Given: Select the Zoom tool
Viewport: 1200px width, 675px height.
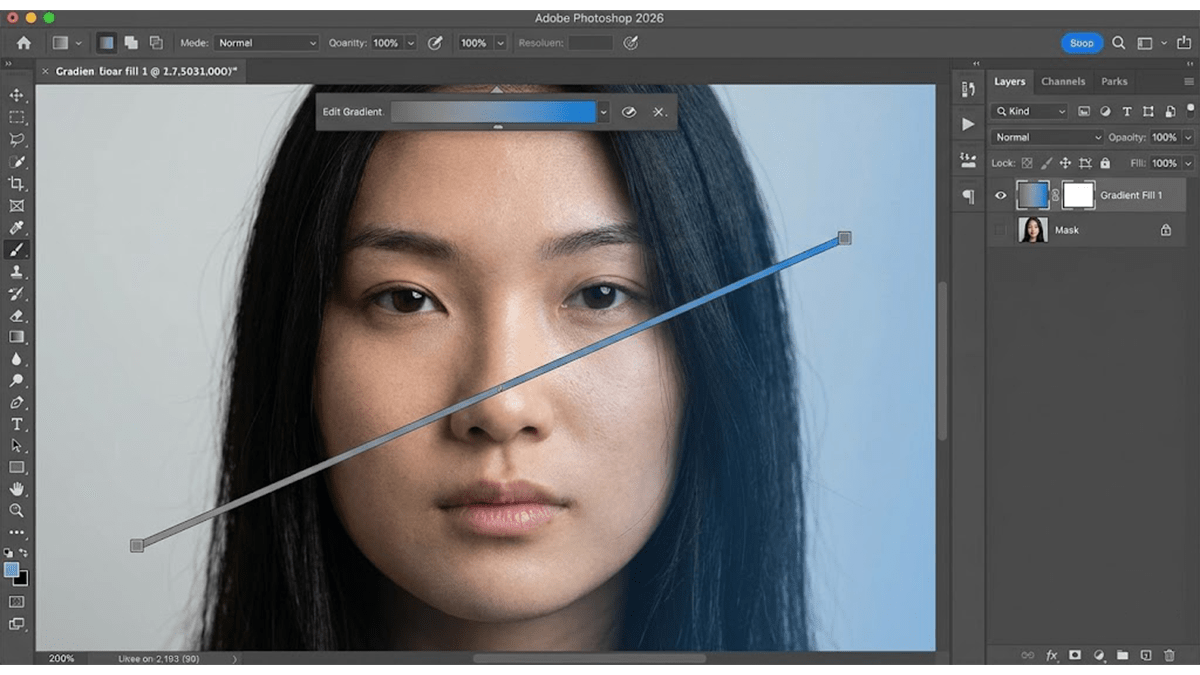Looking at the screenshot, I should pyautogui.click(x=16, y=510).
